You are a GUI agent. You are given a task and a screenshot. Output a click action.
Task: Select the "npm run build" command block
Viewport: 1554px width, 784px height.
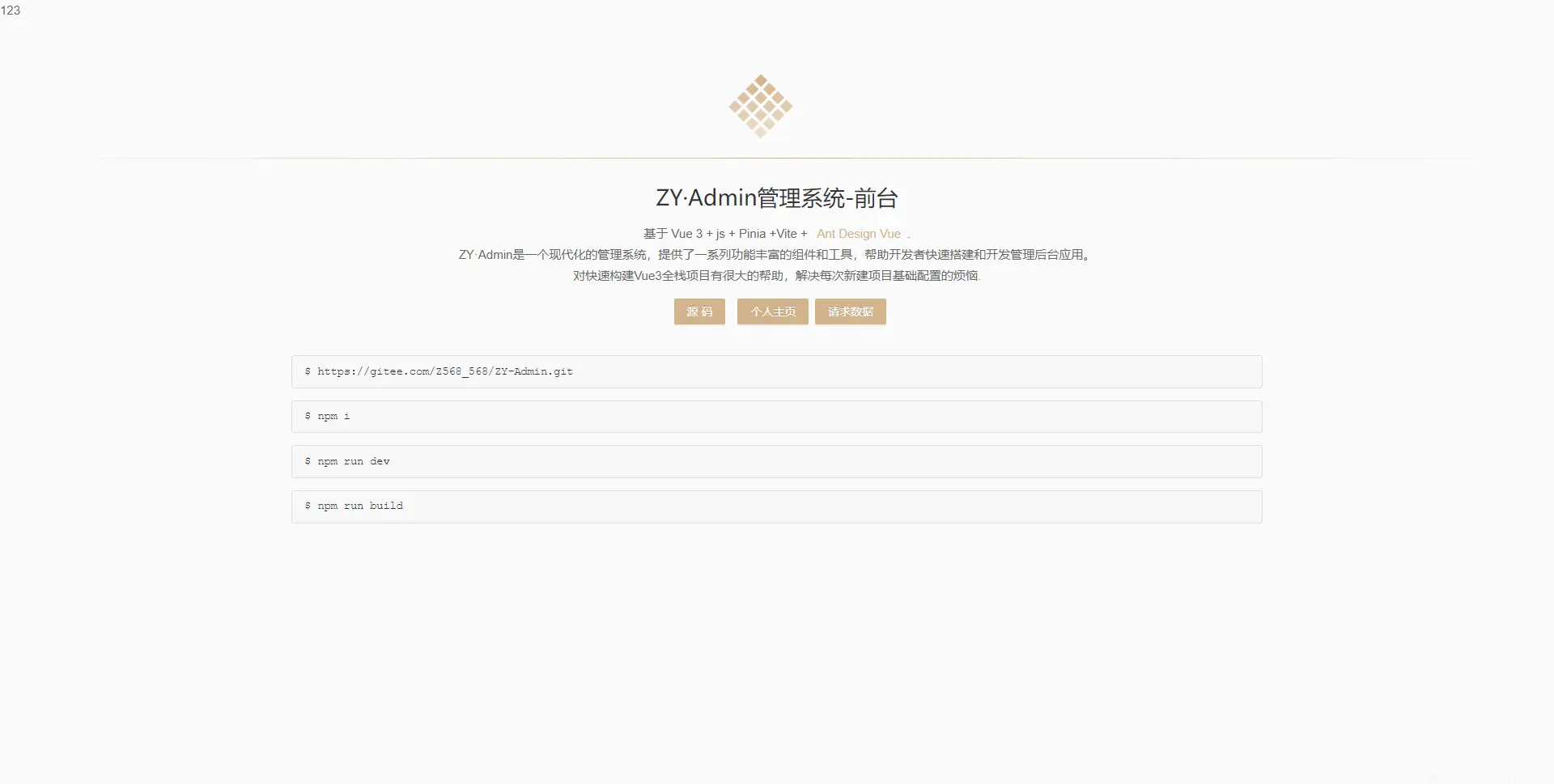[x=777, y=506]
